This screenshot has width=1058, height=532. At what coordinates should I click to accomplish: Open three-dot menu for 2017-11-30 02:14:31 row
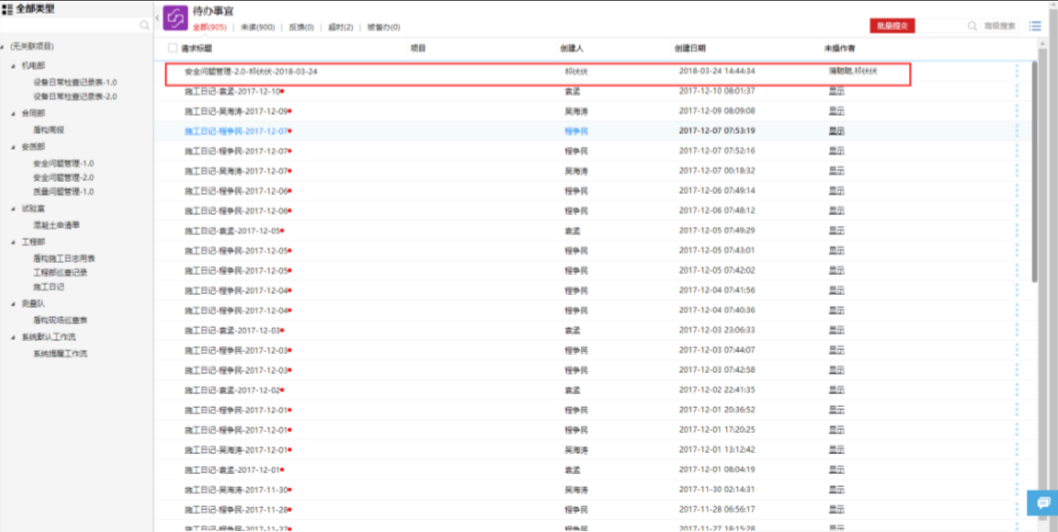point(1017,489)
